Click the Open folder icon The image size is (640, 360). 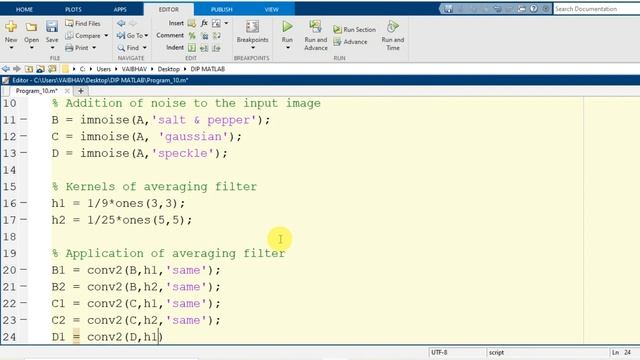31,27
